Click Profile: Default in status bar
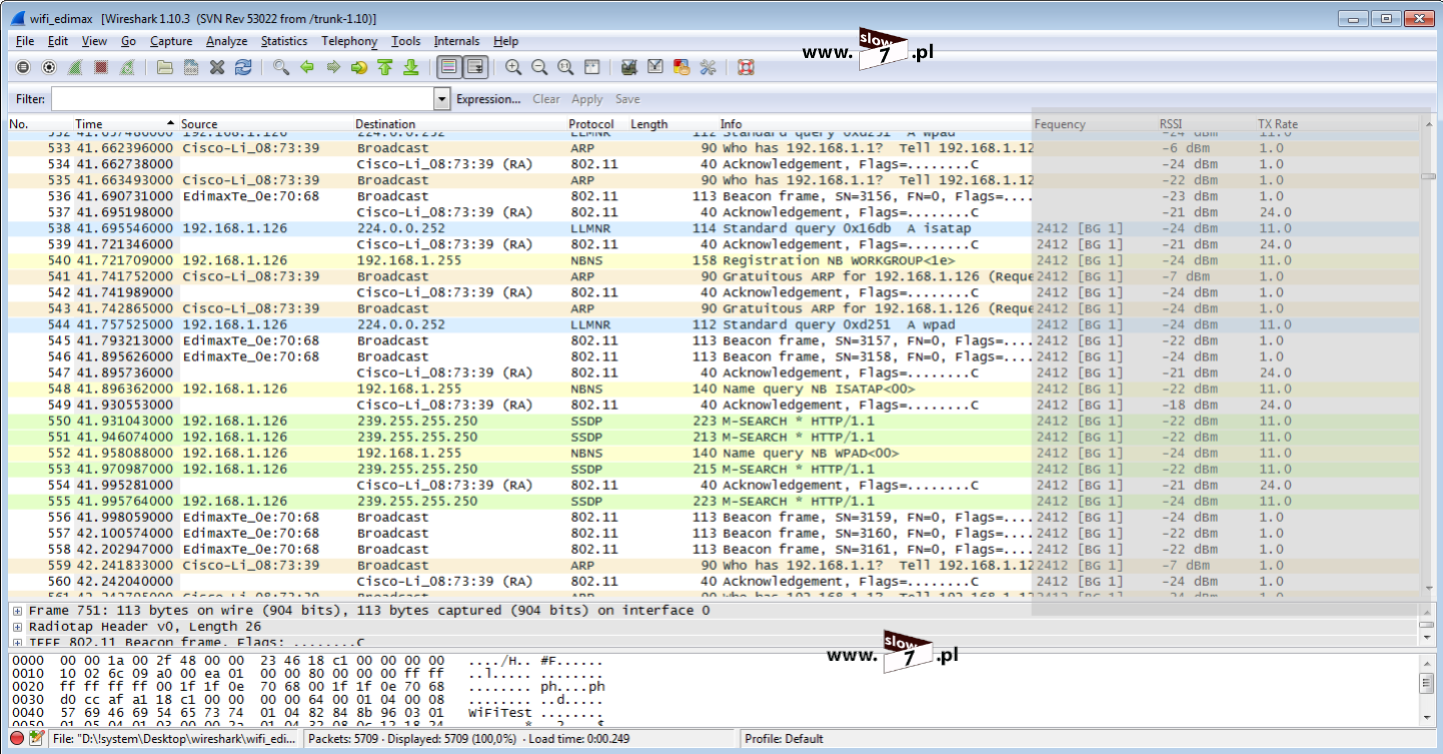This screenshot has height=754, width=1443. click(x=783, y=739)
